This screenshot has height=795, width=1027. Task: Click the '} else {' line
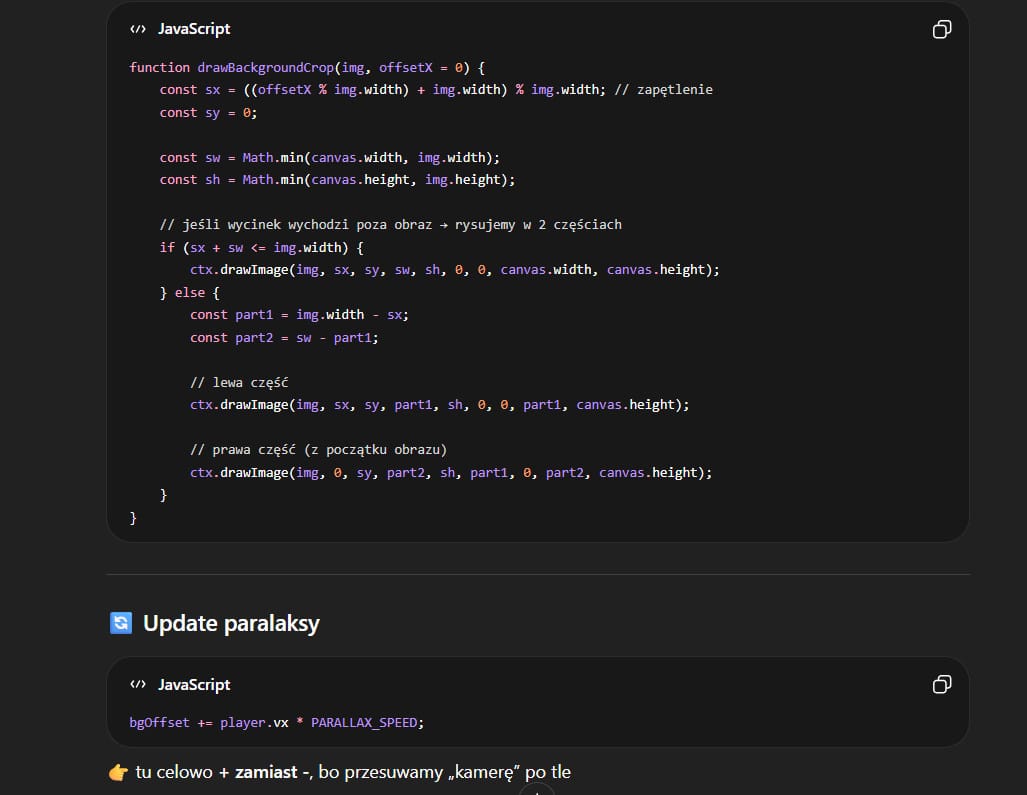190,293
